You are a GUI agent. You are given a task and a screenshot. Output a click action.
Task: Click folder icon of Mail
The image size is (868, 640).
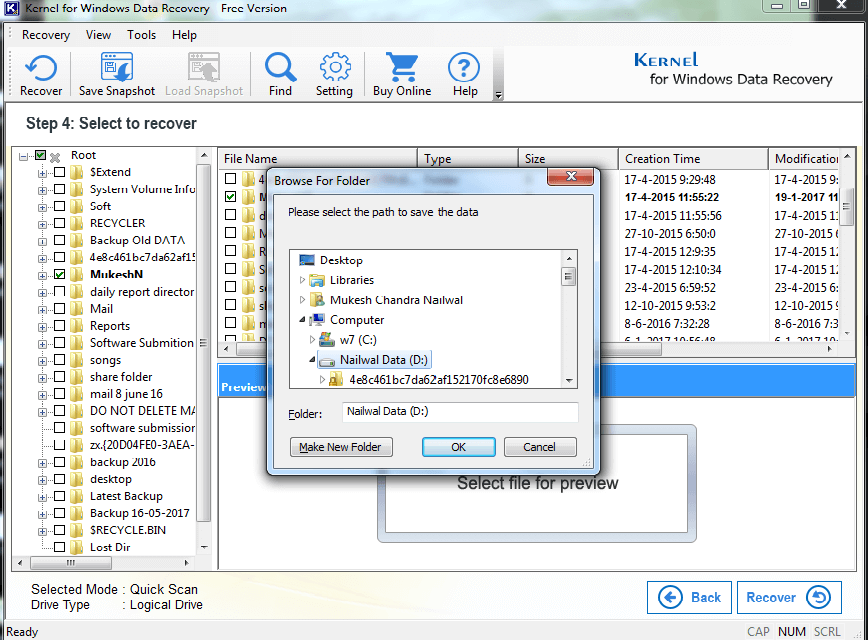point(77,308)
